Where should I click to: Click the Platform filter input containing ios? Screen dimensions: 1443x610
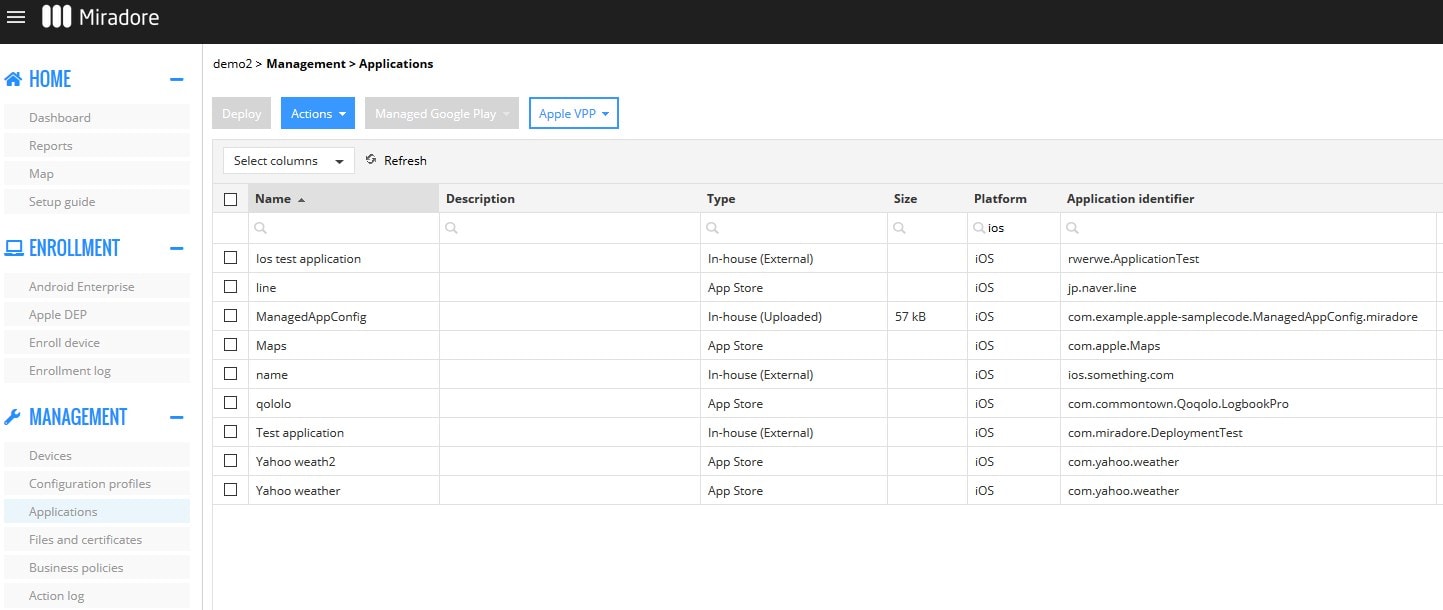click(x=1013, y=228)
